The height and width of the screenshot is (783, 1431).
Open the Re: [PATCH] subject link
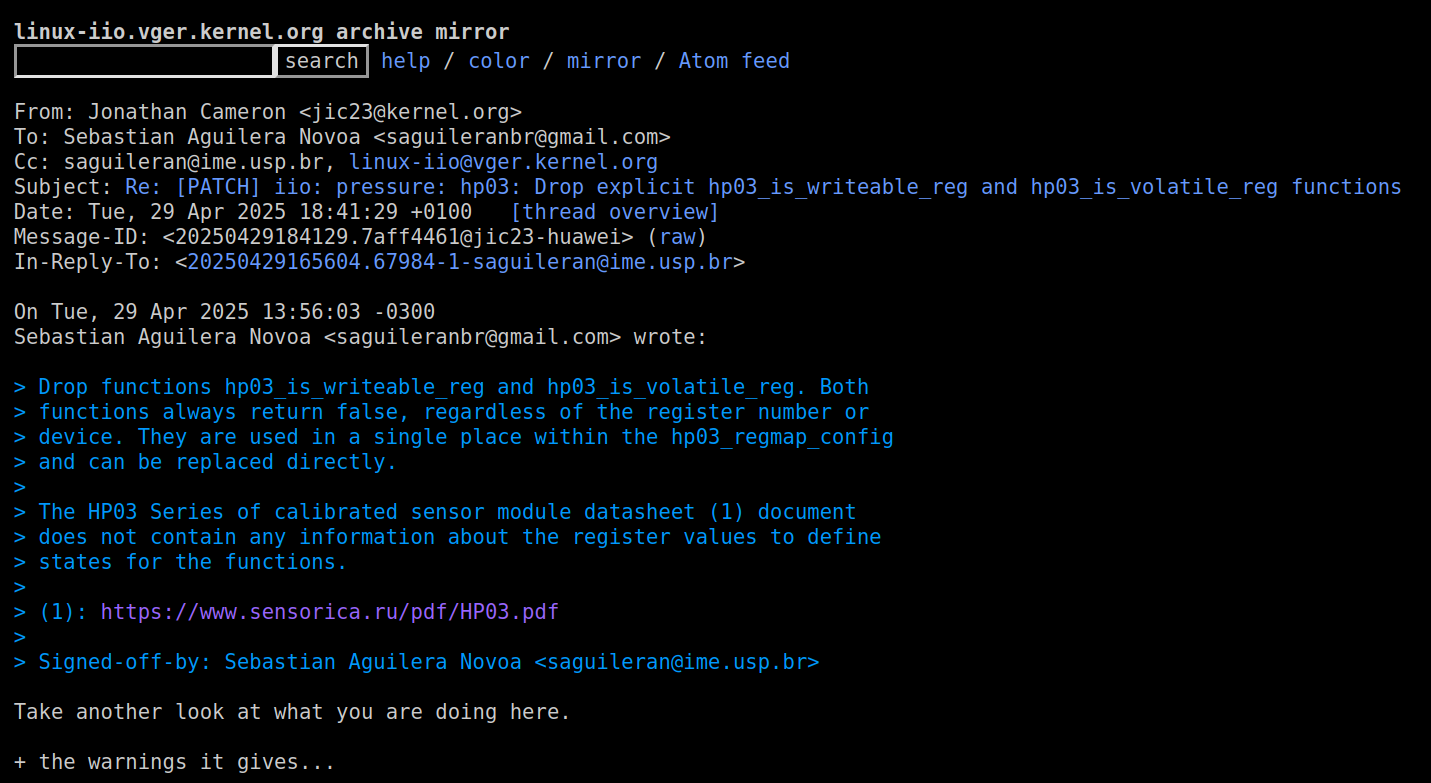tap(762, 187)
